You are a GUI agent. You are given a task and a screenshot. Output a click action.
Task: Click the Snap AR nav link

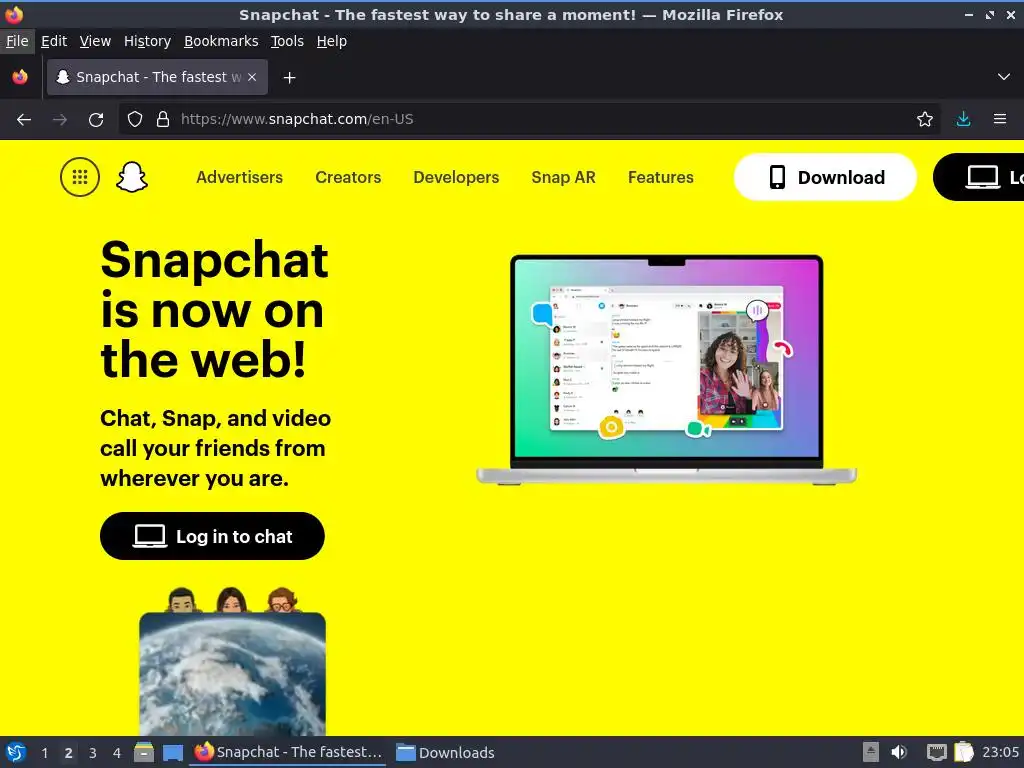pos(564,177)
